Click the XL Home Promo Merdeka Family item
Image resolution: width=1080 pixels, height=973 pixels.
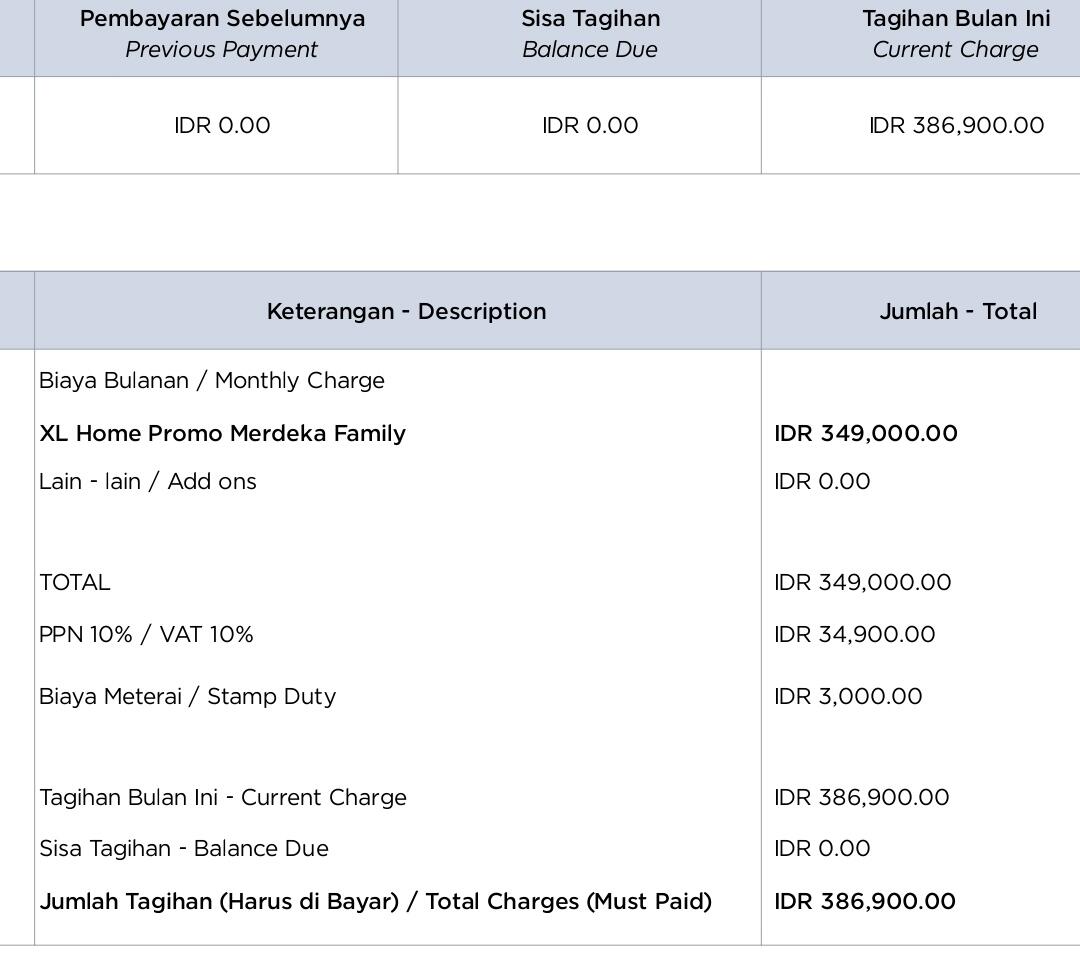pos(223,434)
